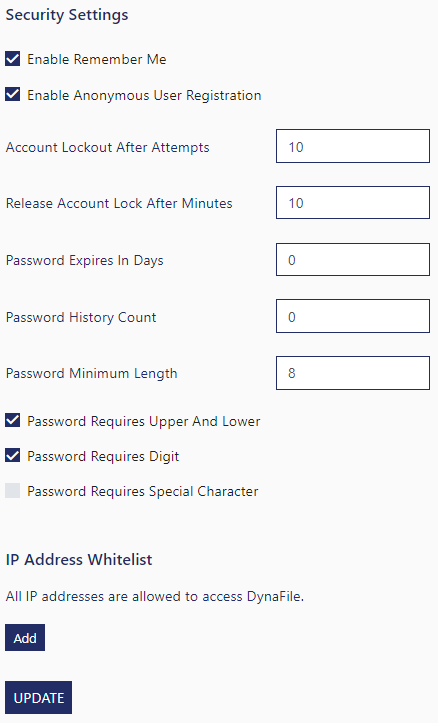Click the Password Requires Upper And Lower label
The height and width of the screenshot is (723, 438).
[x=144, y=421]
